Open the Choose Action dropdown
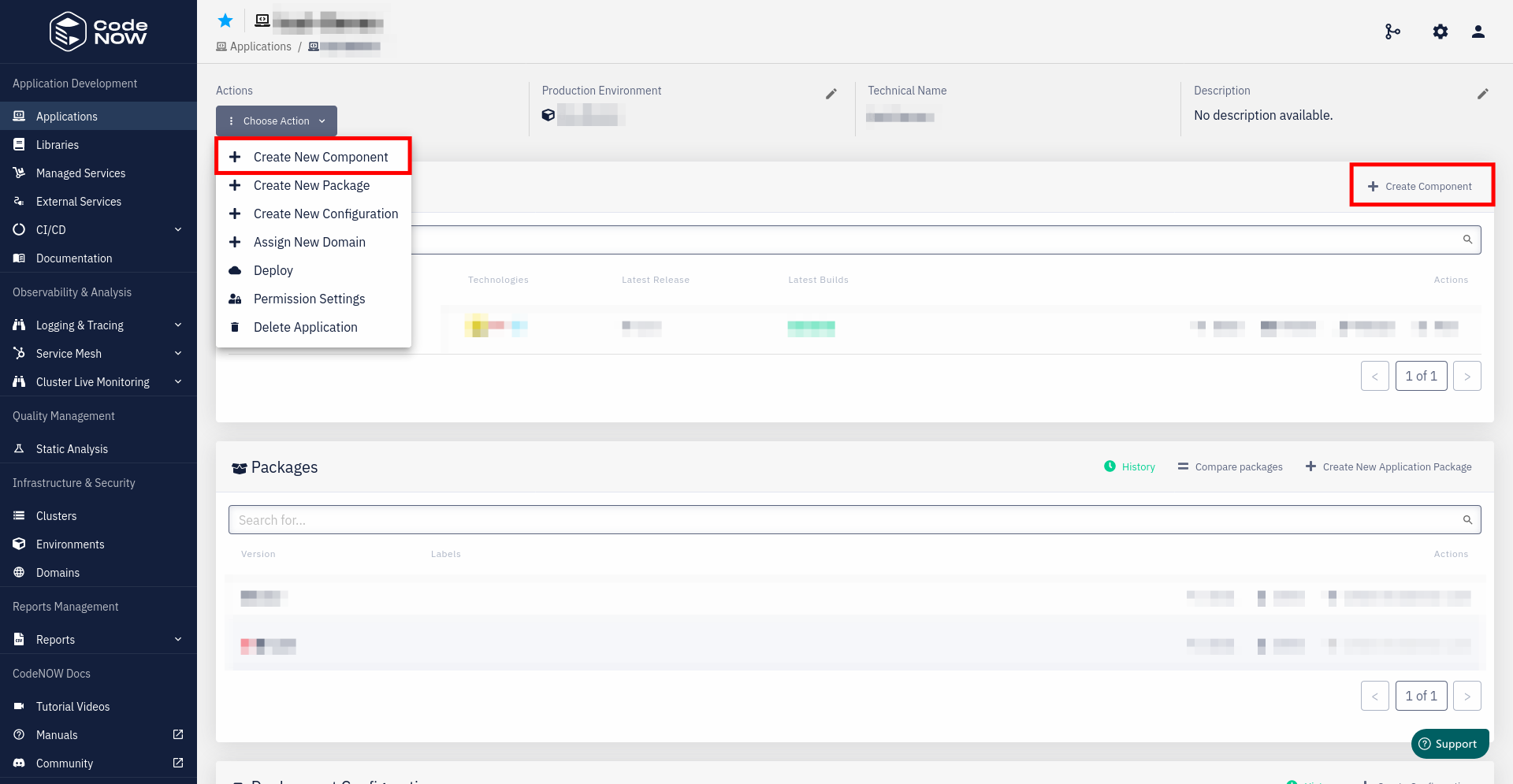Viewport: 1513px width, 784px height. [277, 121]
